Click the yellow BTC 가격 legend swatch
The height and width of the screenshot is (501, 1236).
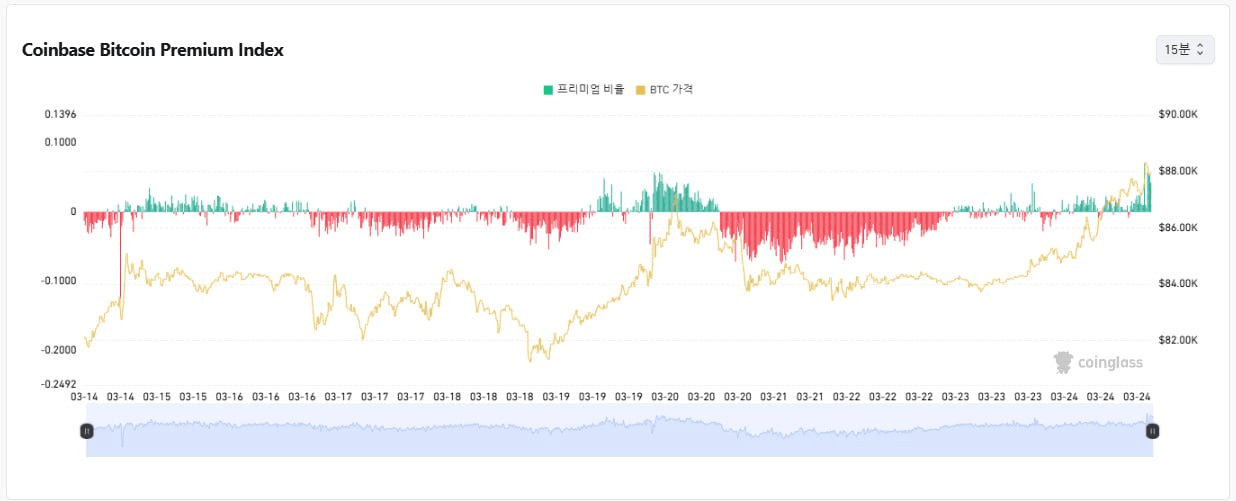pyautogui.click(x=640, y=90)
